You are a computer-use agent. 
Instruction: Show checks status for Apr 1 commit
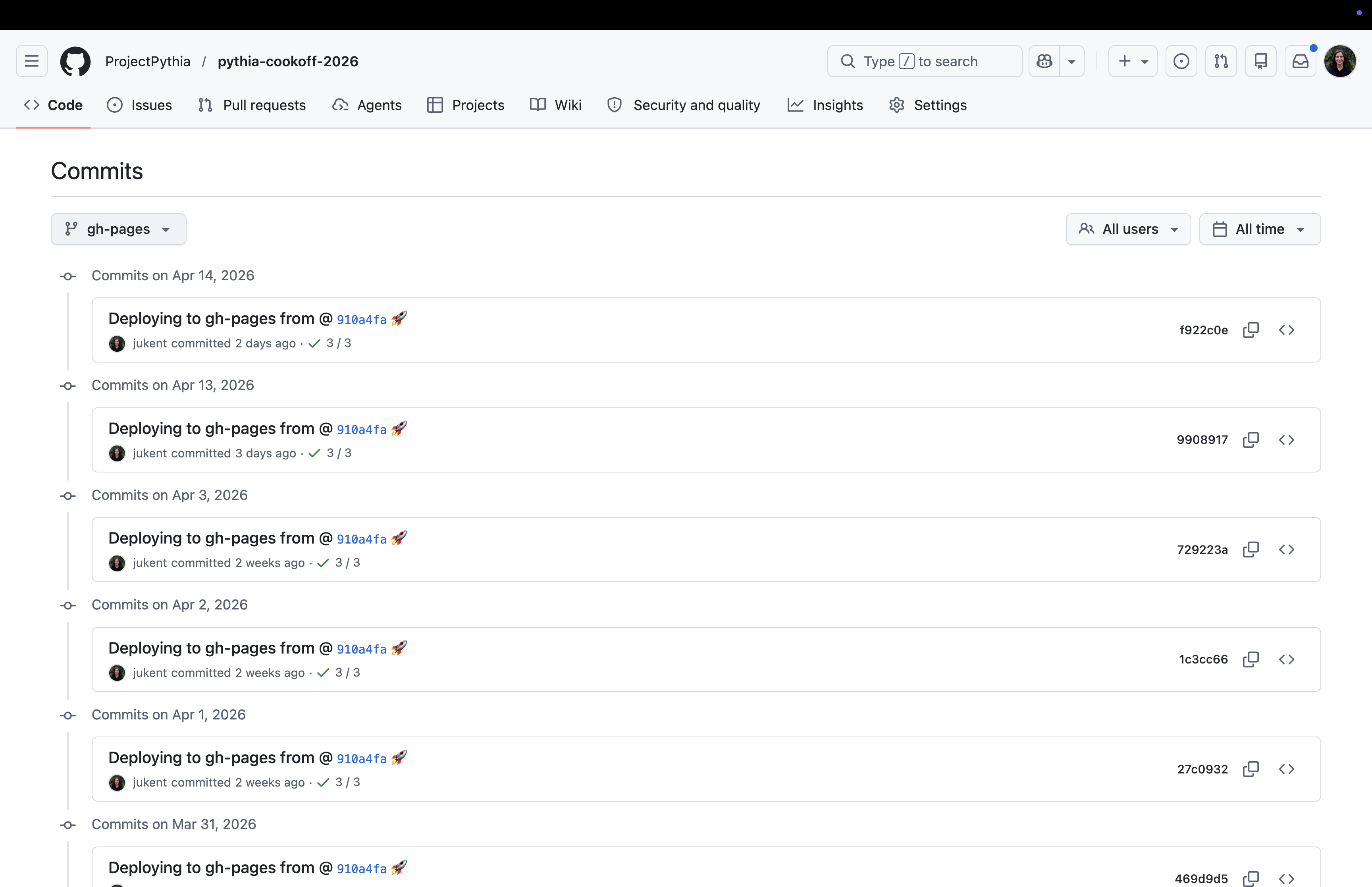339,782
